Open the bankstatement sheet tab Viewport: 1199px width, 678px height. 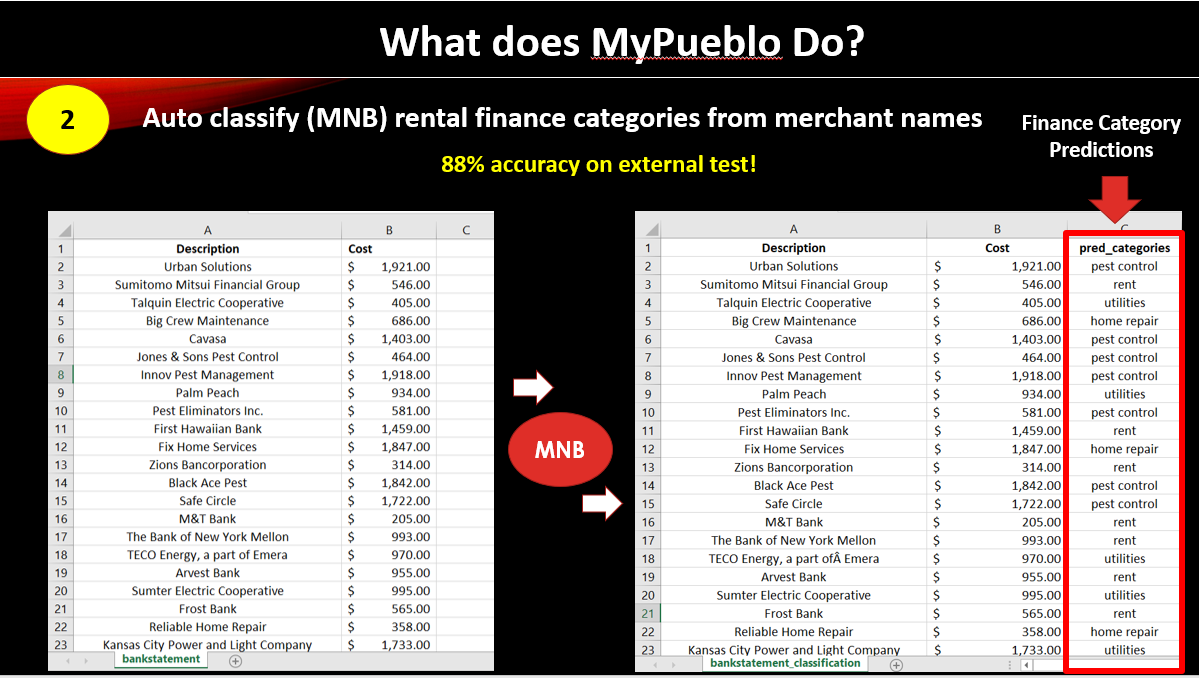[161, 659]
